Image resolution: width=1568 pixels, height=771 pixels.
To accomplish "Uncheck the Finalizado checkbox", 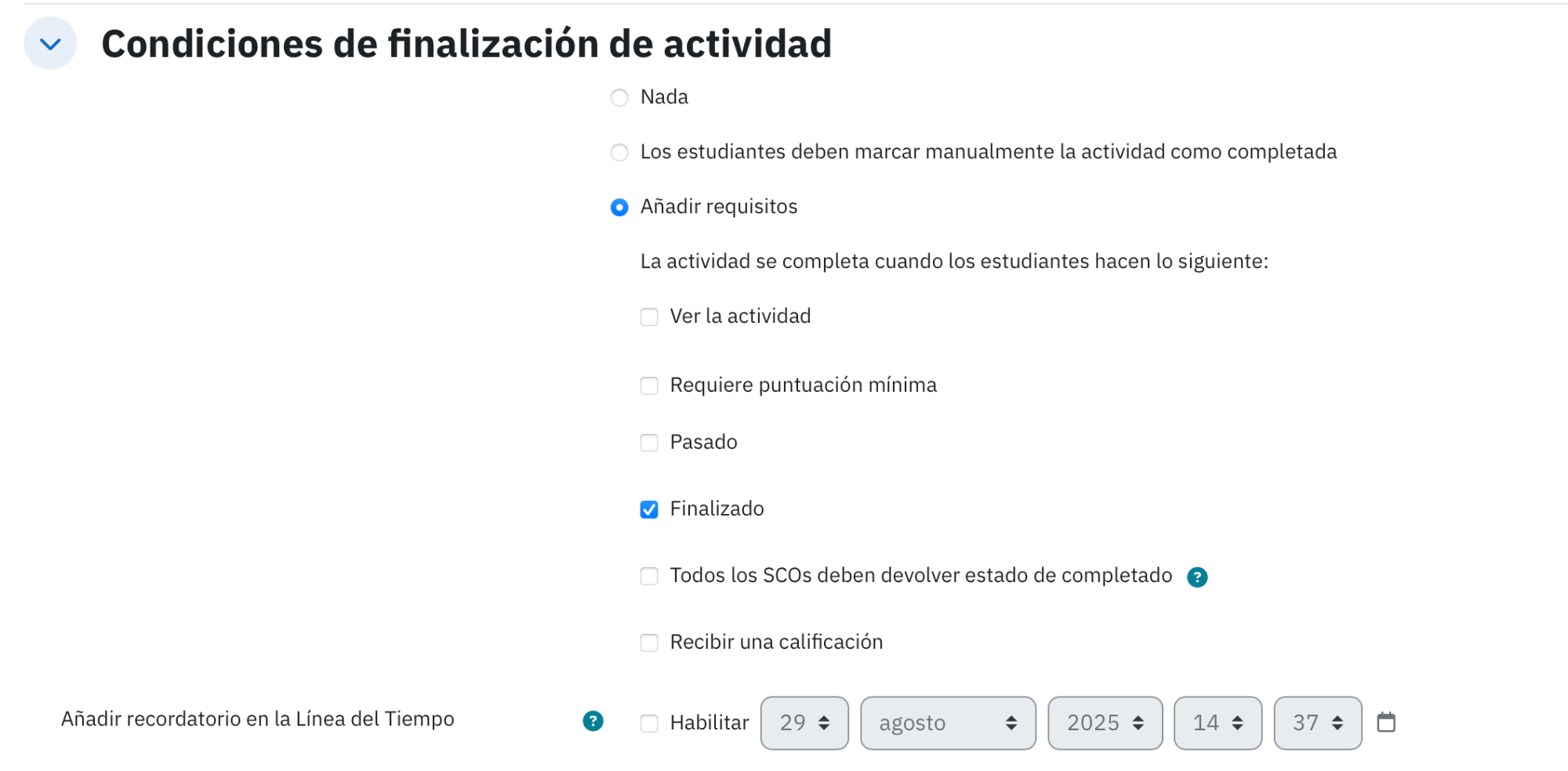I will coord(649,510).
